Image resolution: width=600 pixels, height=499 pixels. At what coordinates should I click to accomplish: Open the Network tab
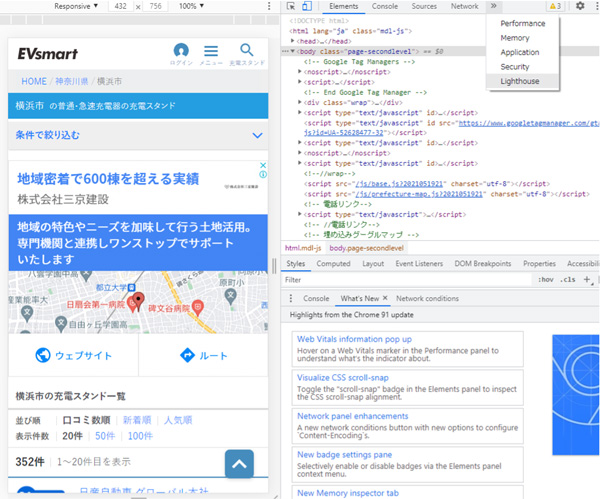[x=465, y=6]
